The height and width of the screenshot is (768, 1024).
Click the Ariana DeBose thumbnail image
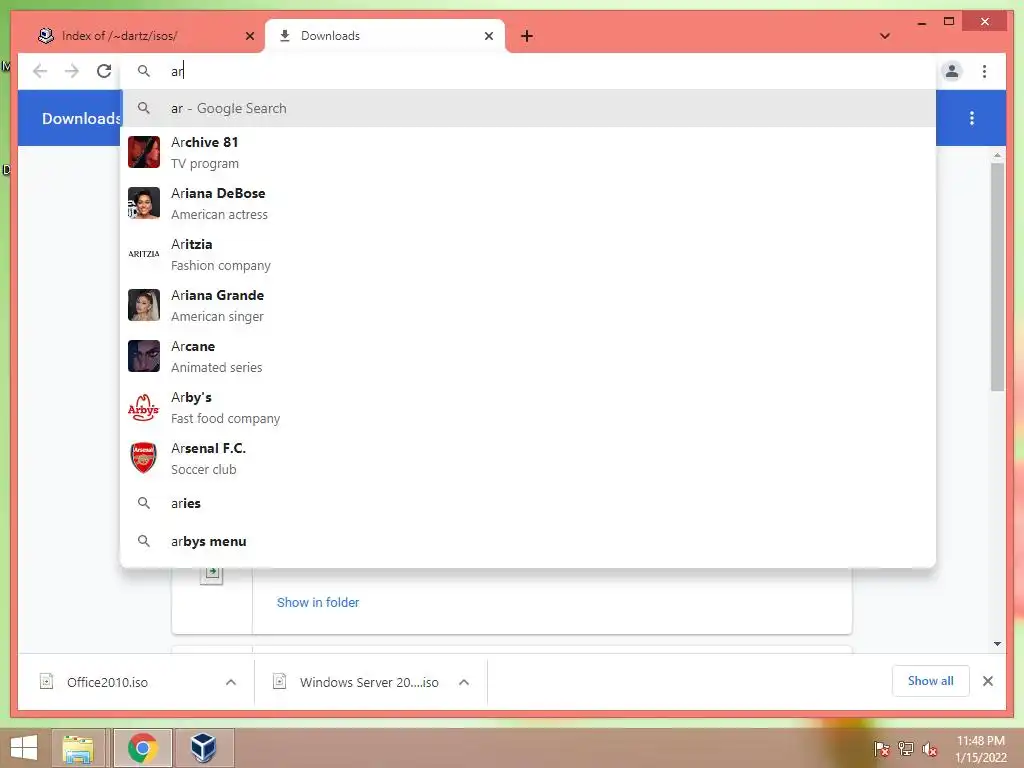(x=144, y=203)
